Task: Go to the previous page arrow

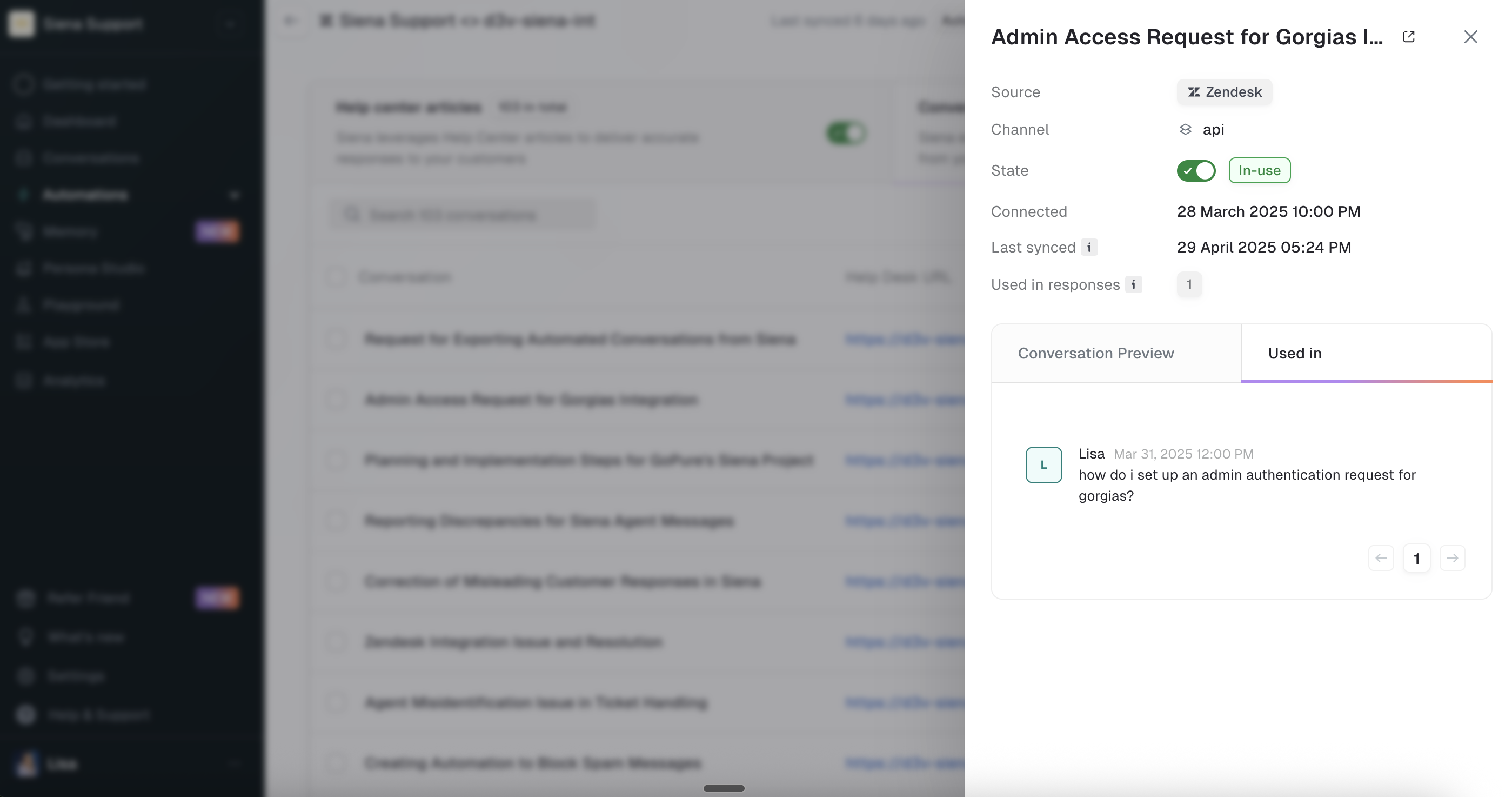Action: tap(1381, 558)
